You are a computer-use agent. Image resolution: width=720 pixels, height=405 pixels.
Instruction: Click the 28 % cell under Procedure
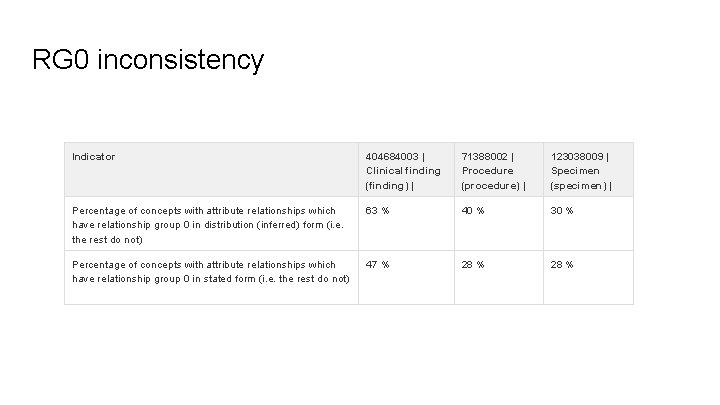[x=499, y=277]
